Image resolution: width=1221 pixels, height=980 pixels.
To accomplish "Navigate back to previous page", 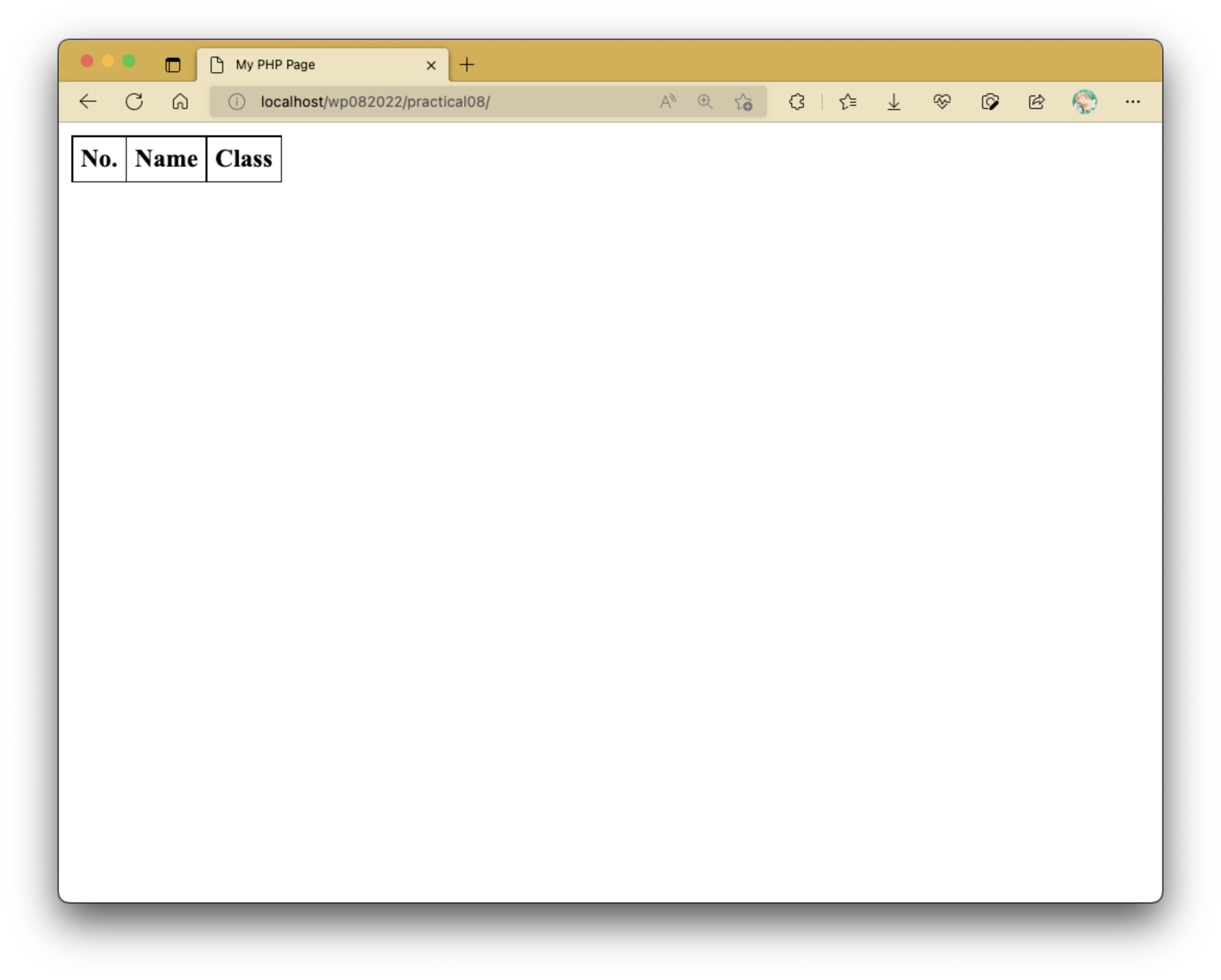I will coord(88,101).
